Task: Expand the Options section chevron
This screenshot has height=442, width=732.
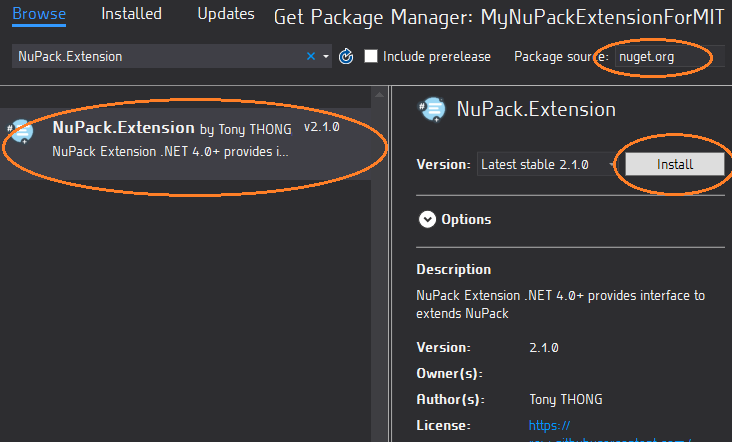Action: [427, 219]
